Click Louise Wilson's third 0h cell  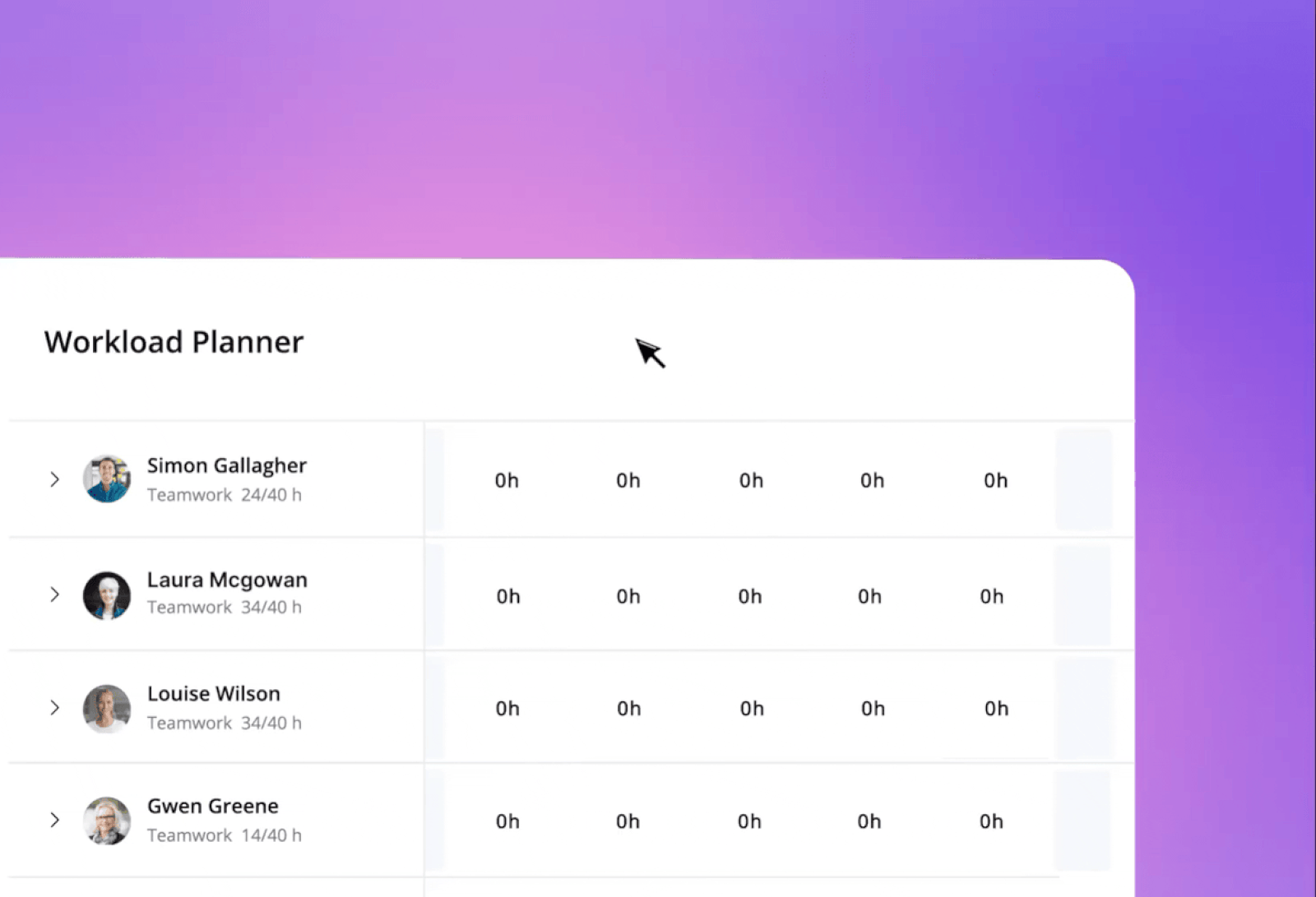click(751, 708)
